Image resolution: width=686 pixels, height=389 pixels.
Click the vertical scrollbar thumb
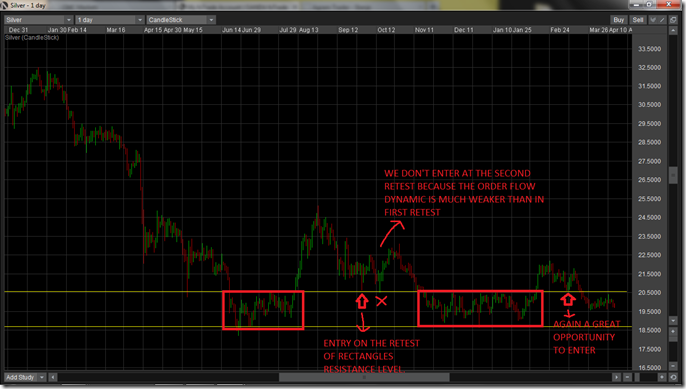(x=673, y=175)
